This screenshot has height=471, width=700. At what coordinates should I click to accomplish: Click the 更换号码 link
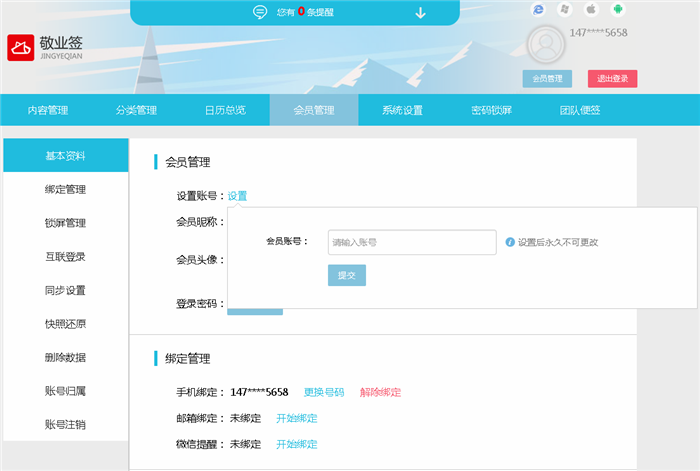(324, 392)
